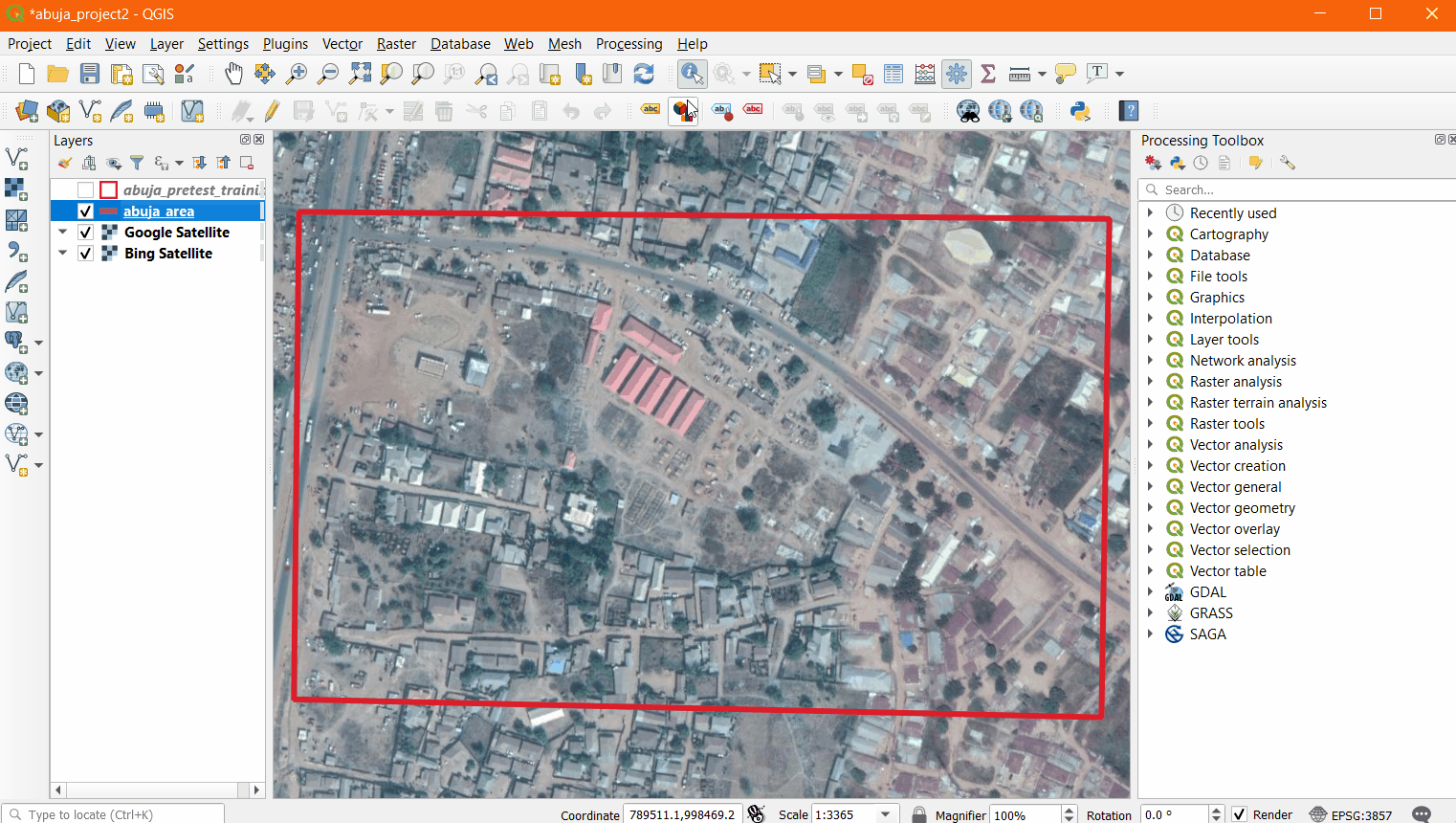
Task: Expand the Vector geometry toolbox group
Action: tap(1151, 508)
